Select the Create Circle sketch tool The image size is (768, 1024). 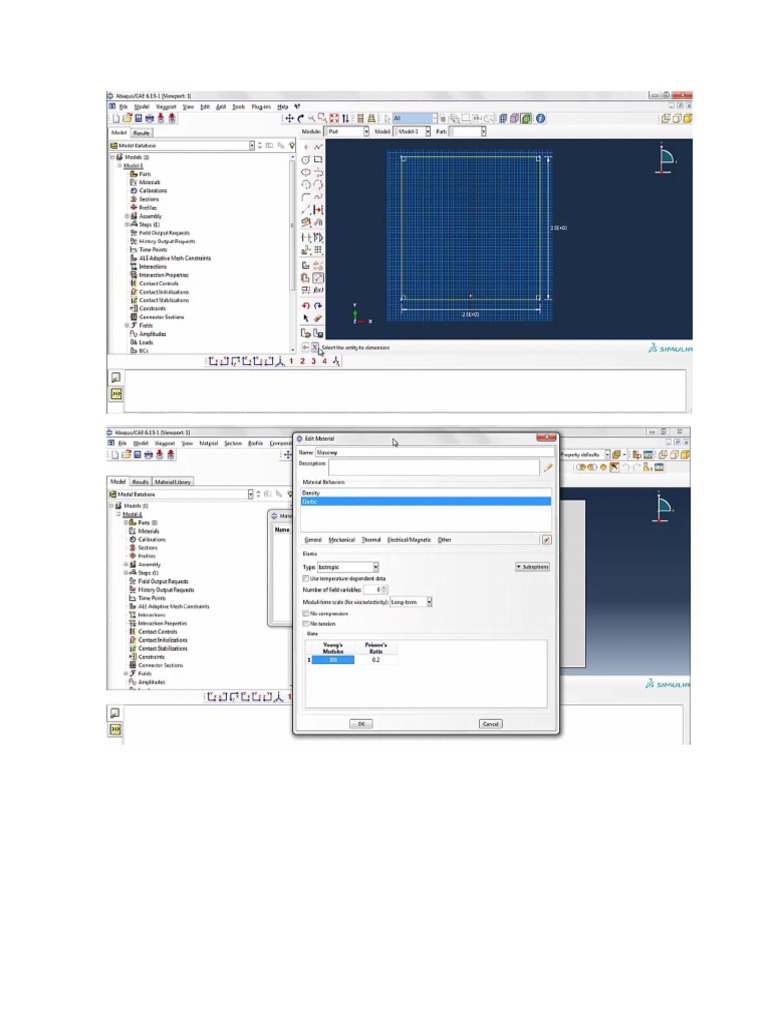pyautogui.click(x=306, y=159)
